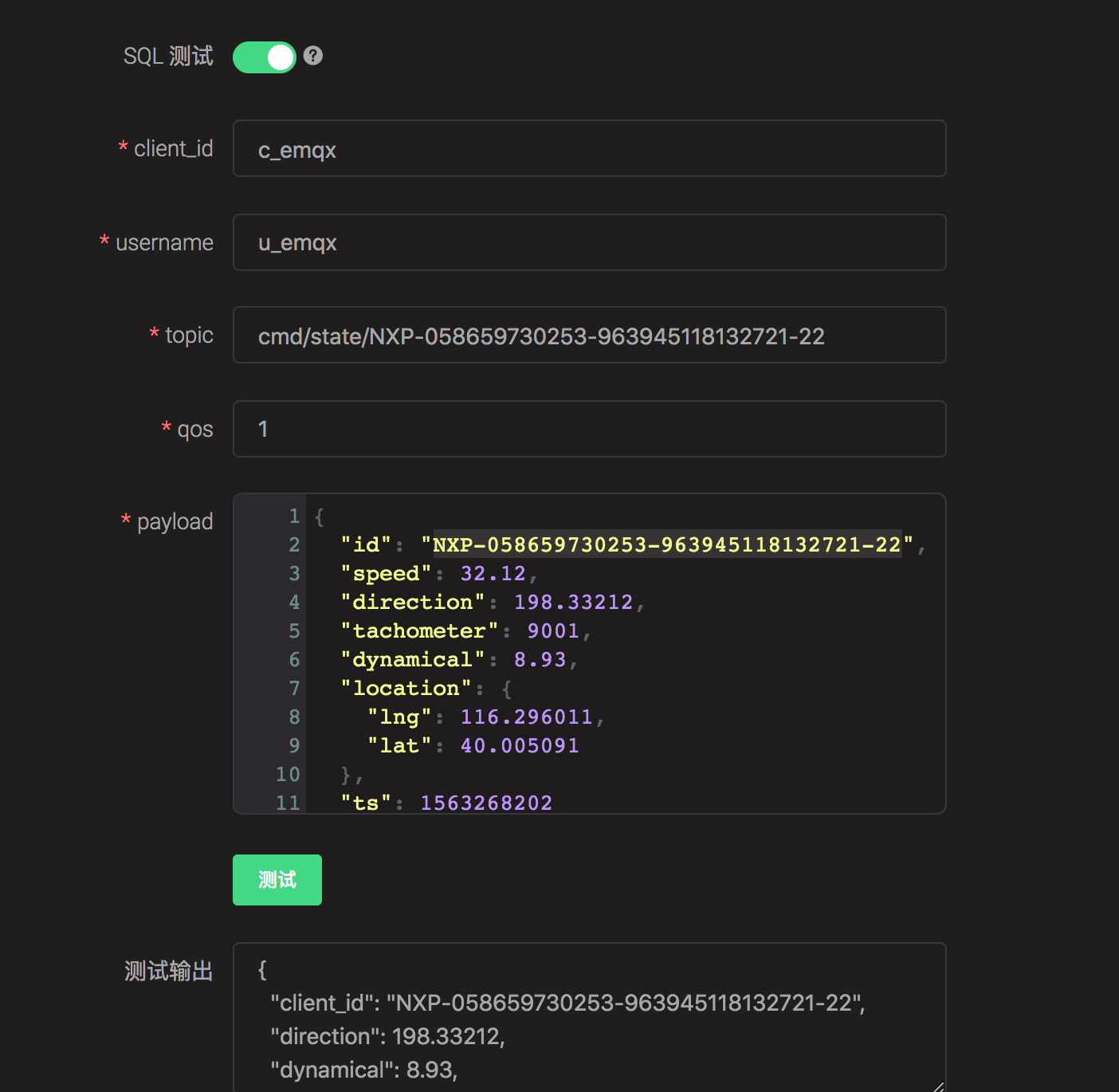Toggle the SQL 测试 switch off
The image size is (1119, 1092).
tap(264, 57)
